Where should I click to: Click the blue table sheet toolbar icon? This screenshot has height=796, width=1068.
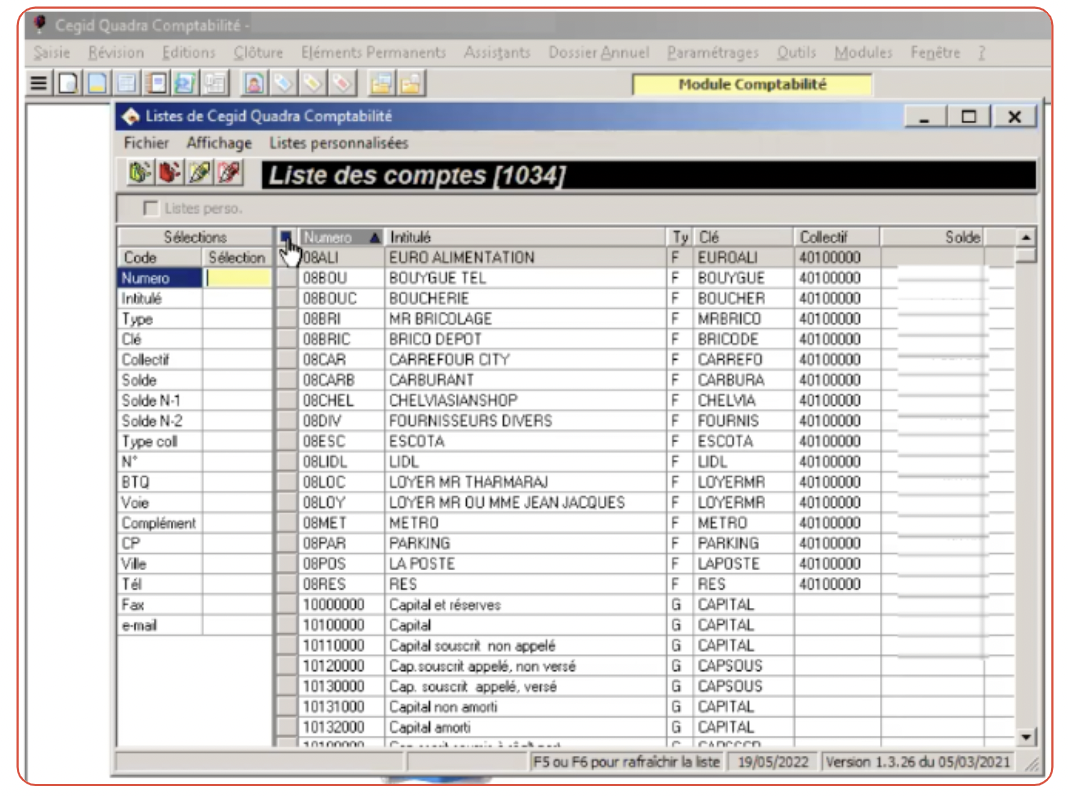[127, 84]
